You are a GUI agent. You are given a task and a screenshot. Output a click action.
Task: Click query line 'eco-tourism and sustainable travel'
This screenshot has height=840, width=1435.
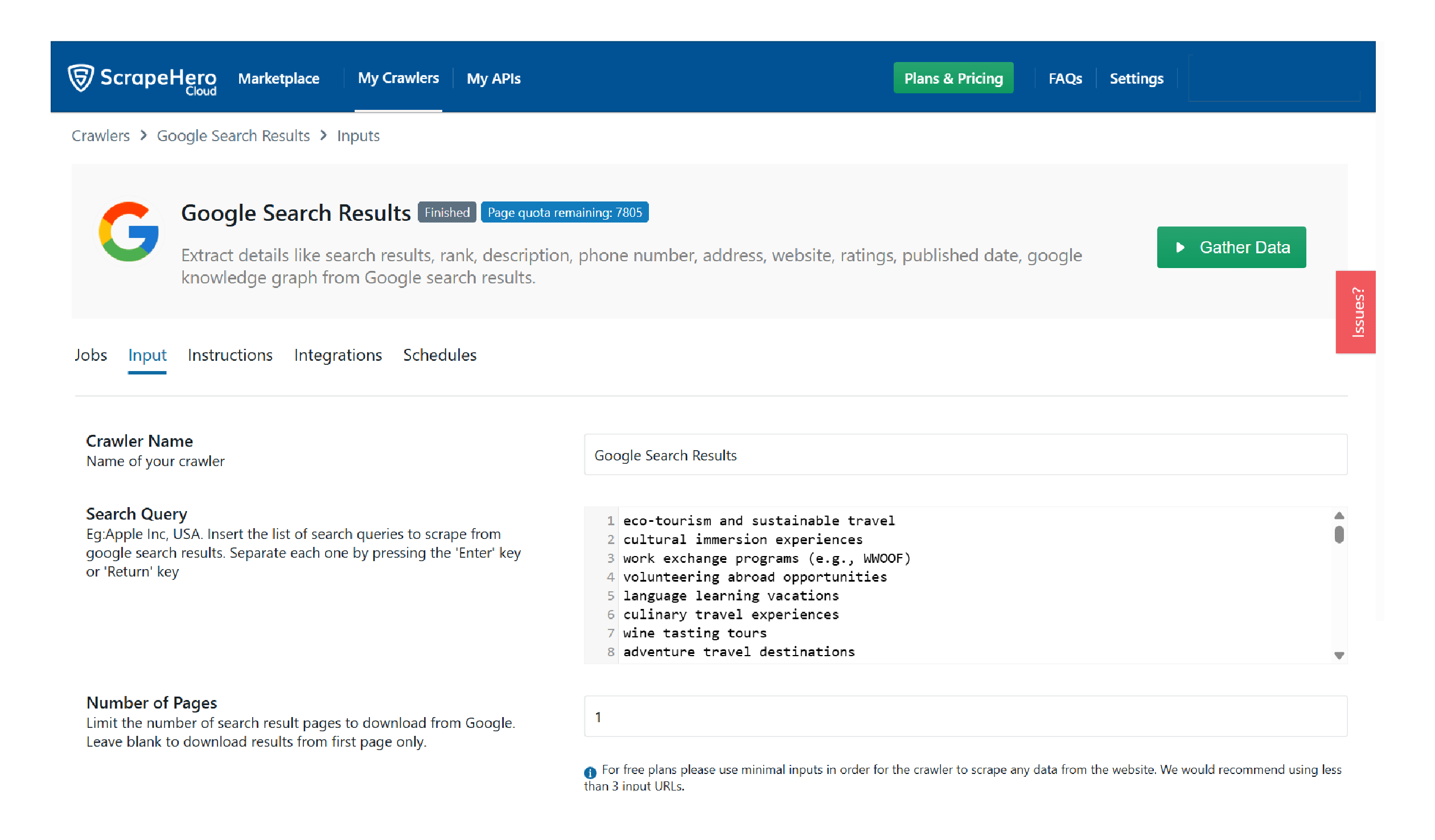tap(759, 521)
